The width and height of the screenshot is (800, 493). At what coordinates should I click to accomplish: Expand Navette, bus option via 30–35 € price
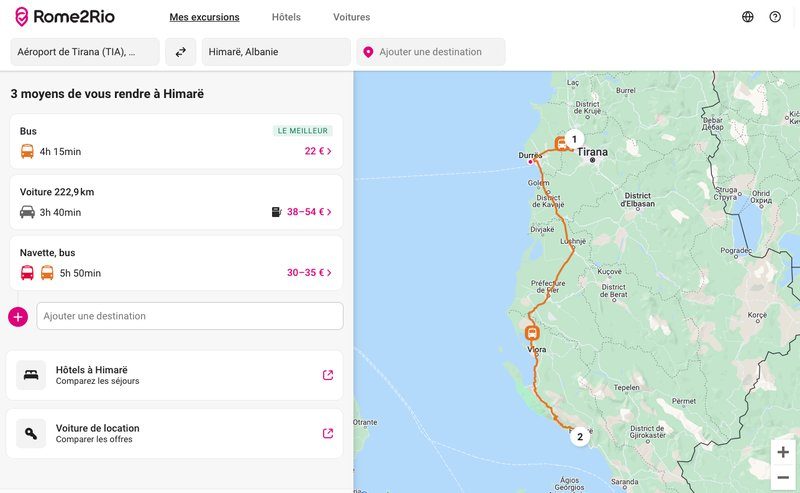point(309,273)
